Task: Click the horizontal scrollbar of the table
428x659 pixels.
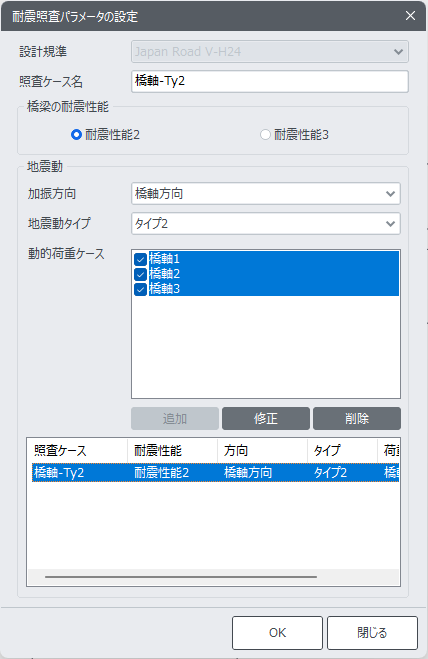Action: (181, 577)
